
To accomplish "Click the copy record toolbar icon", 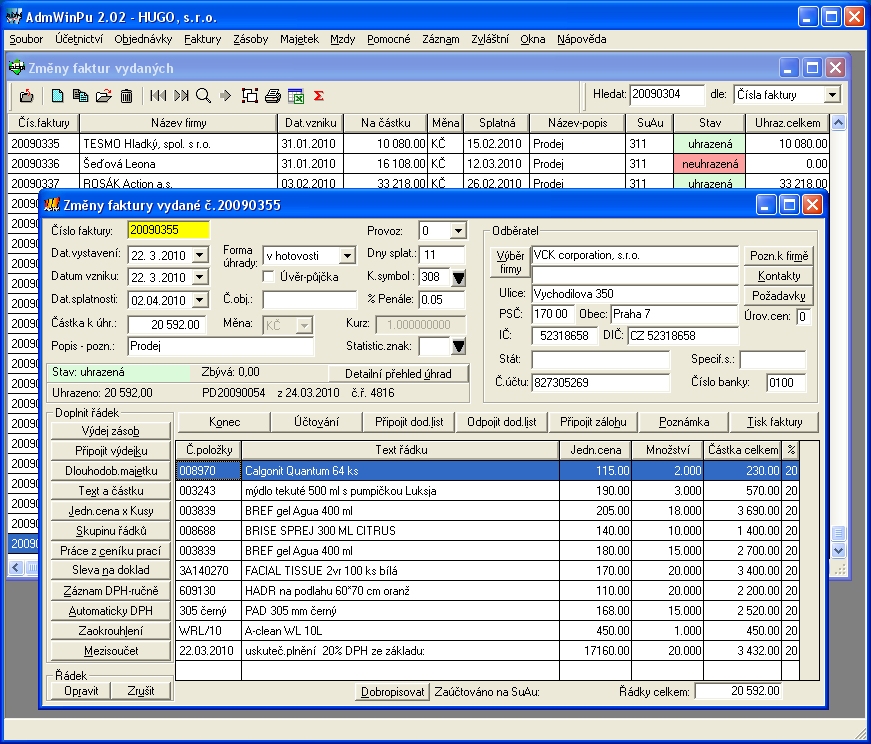I will (x=80, y=96).
